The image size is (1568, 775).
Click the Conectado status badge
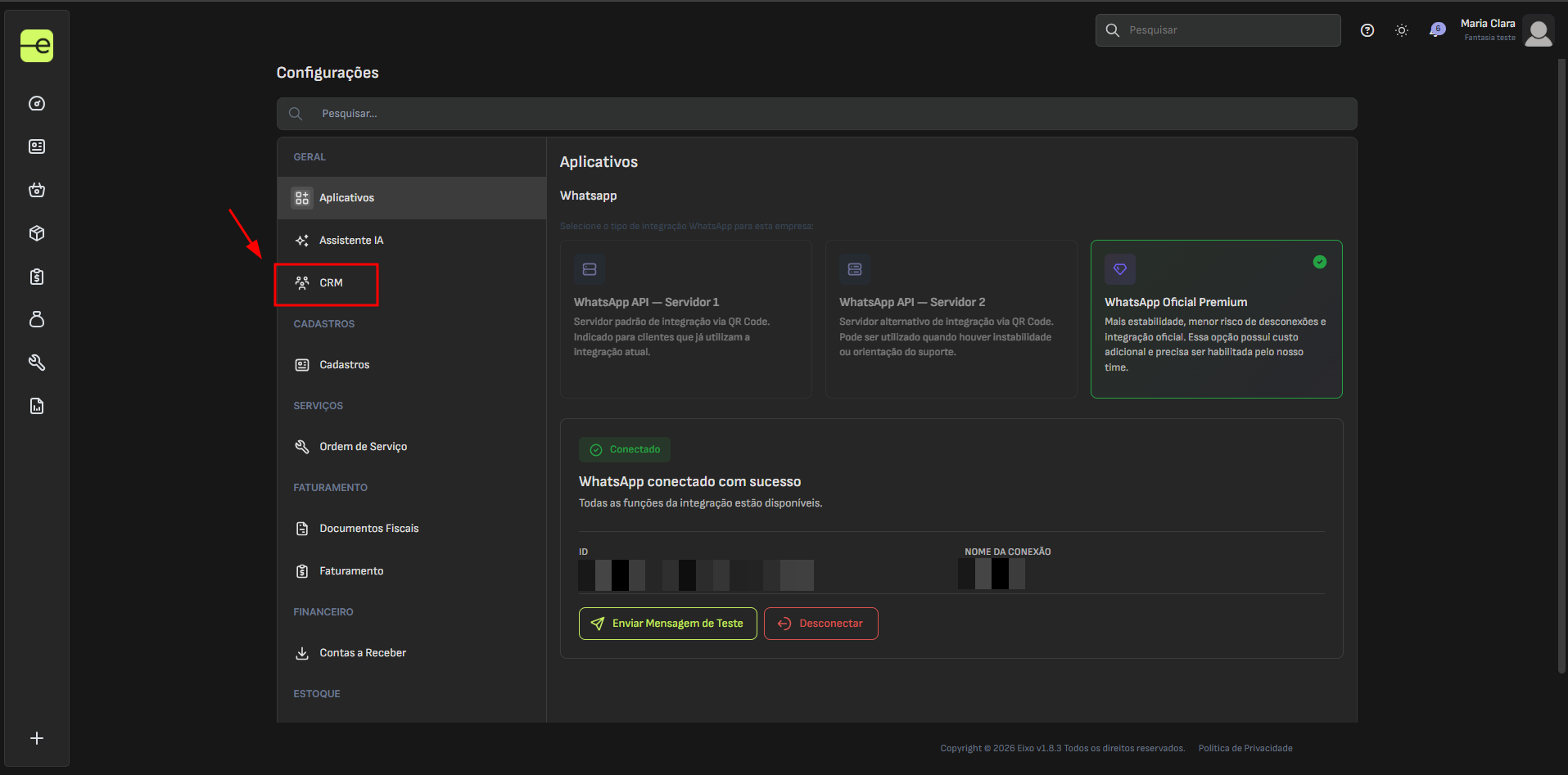coord(625,449)
